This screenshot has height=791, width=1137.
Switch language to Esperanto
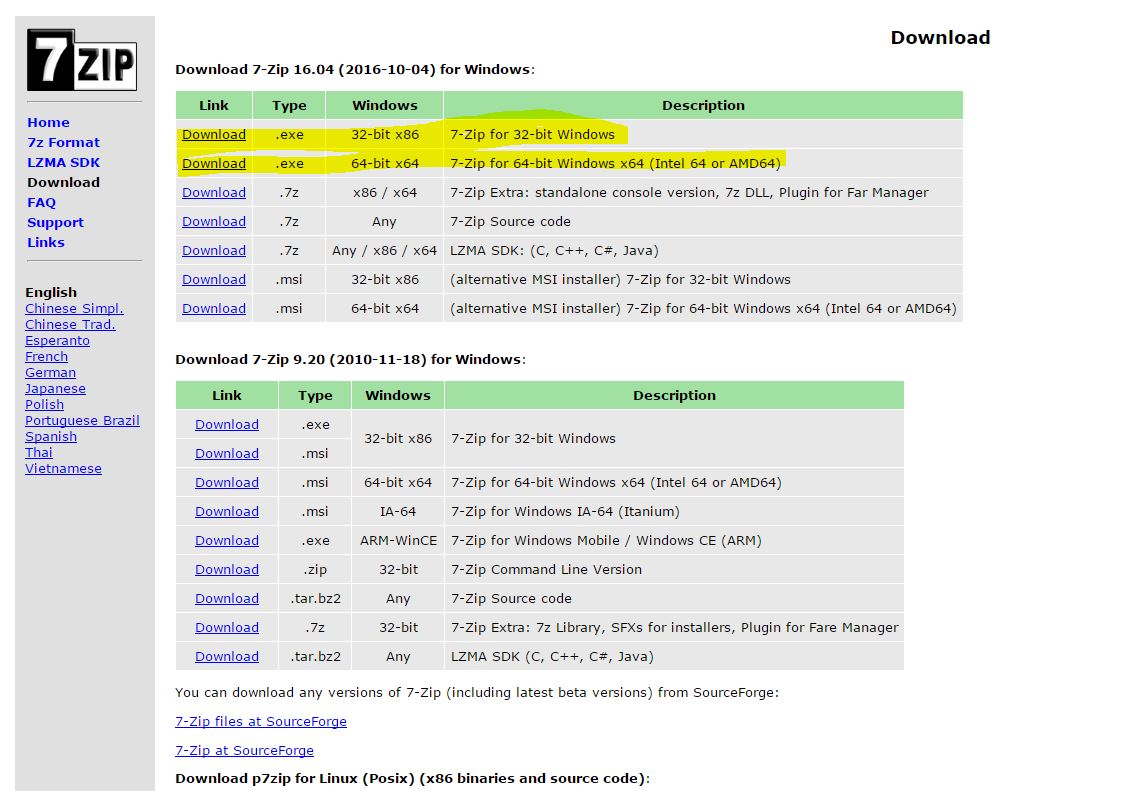coord(57,341)
